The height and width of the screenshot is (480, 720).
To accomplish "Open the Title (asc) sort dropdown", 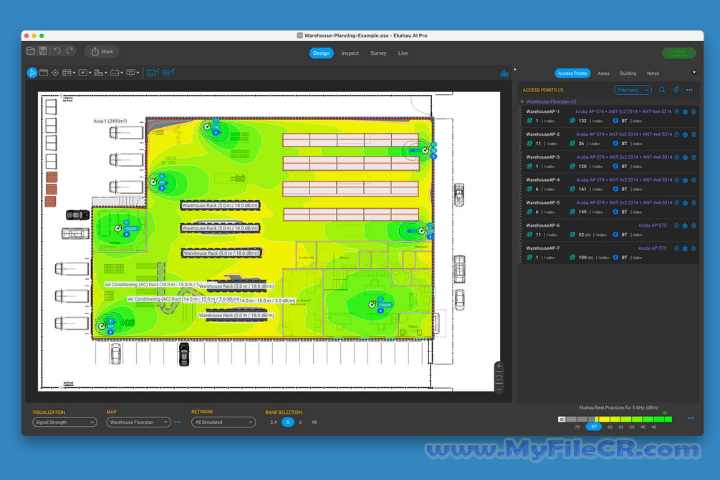I will coord(633,90).
